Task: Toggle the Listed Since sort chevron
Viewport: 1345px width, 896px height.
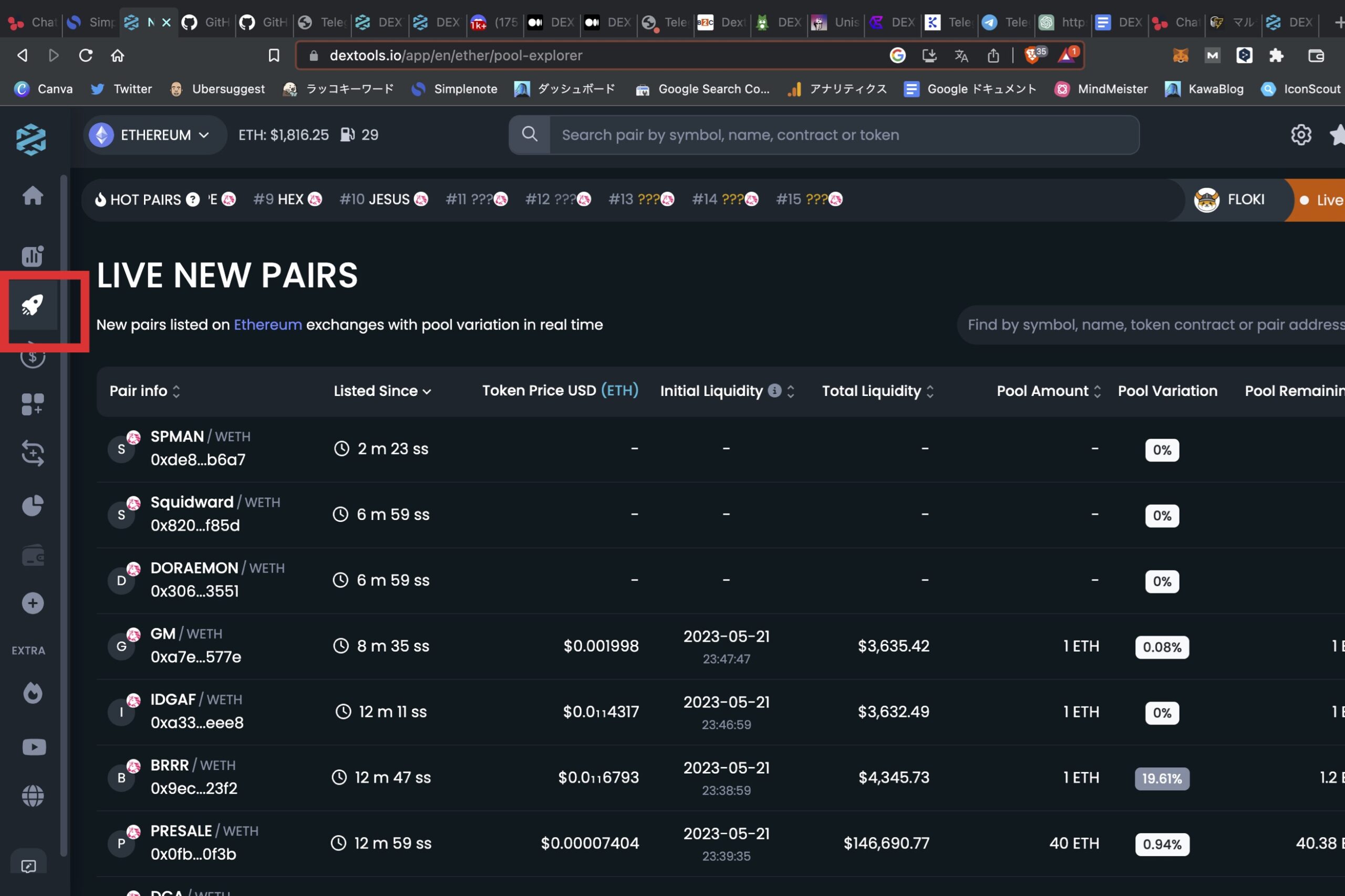Action: coord(427,391)
